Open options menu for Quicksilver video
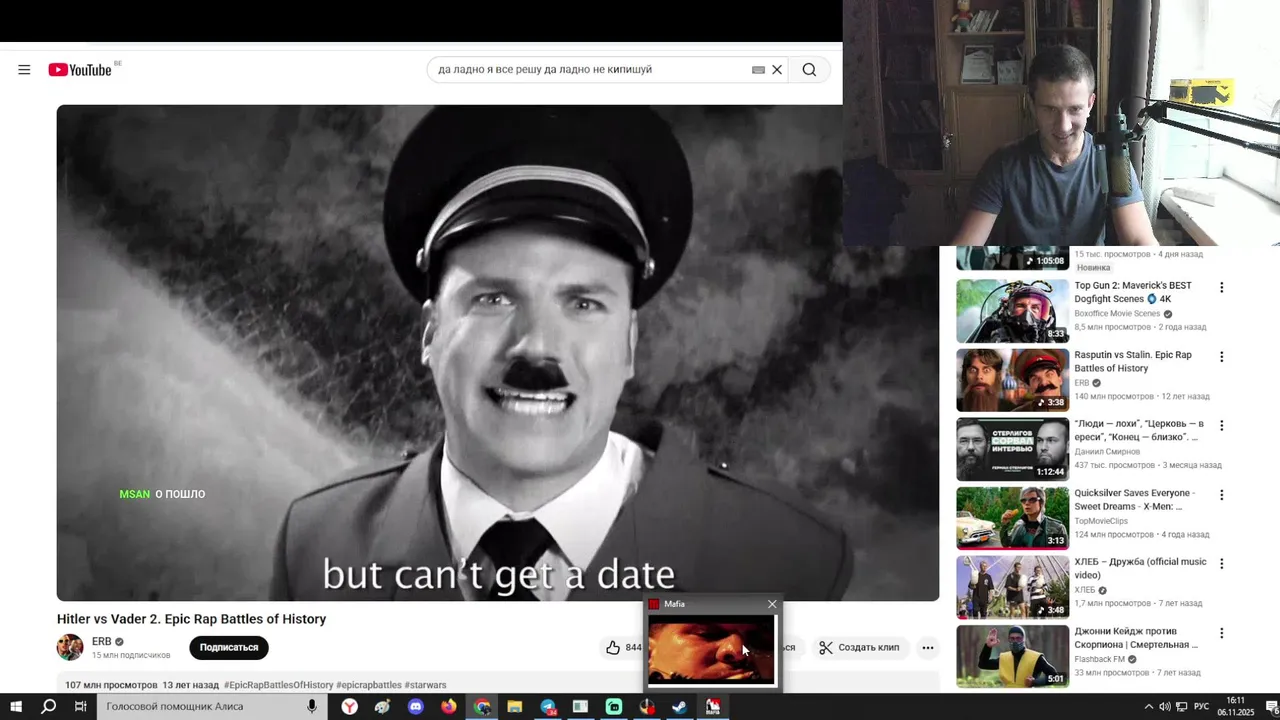This screenshot has height=720, width=1280. 1221,495
